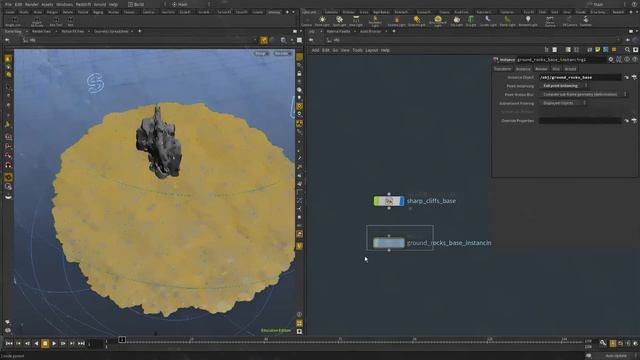Screen dimensions: 640x360
Task: Select ground_rocks_base_instancing node in network
Action: point(389,243)
